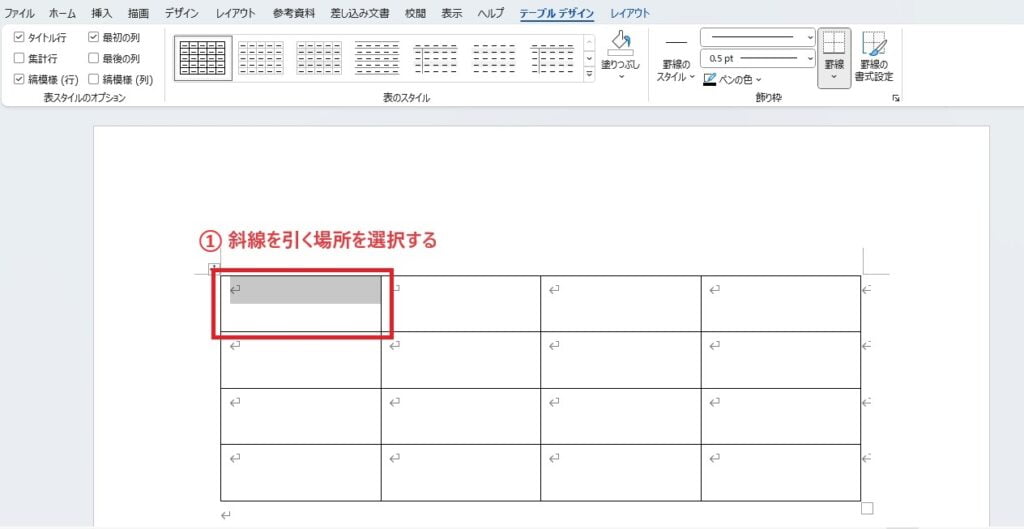
Task: Expand the 罫線 button dropdown arrow
Action: click(834, 76)
